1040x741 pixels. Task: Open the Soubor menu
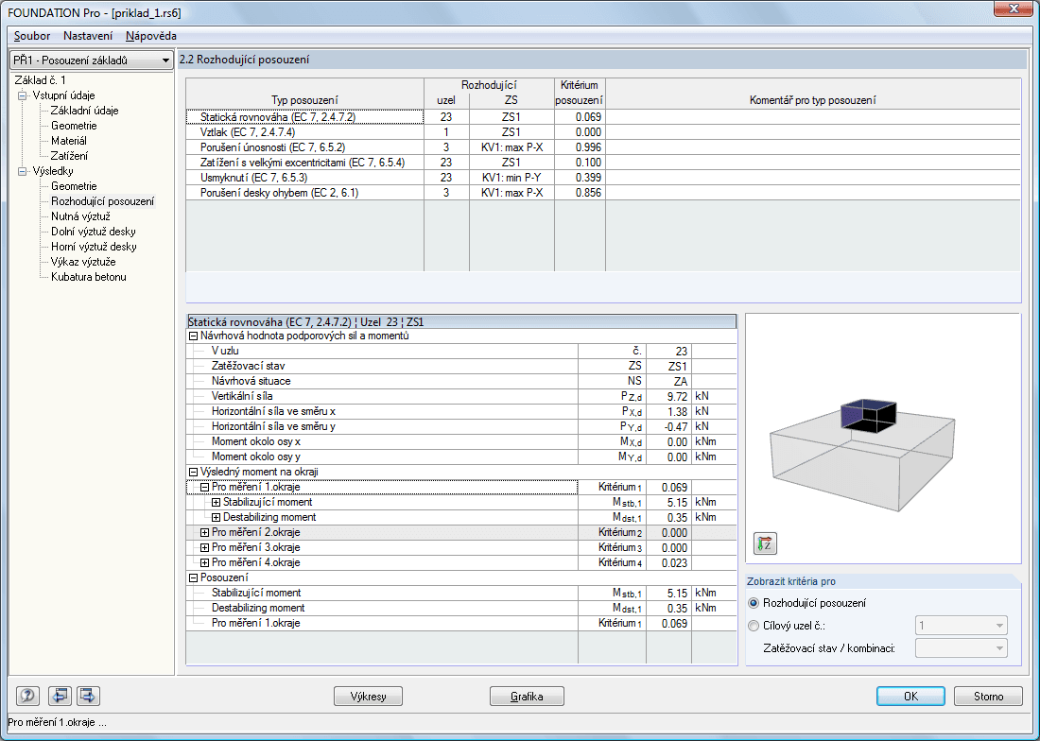pos(32,36)
